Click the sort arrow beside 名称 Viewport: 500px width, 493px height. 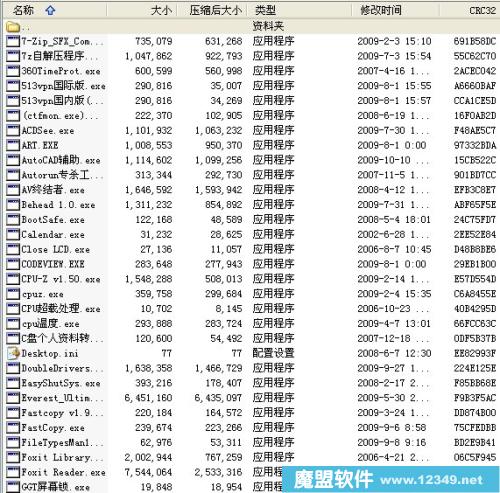pyautogui.click(x=50, y=11)
